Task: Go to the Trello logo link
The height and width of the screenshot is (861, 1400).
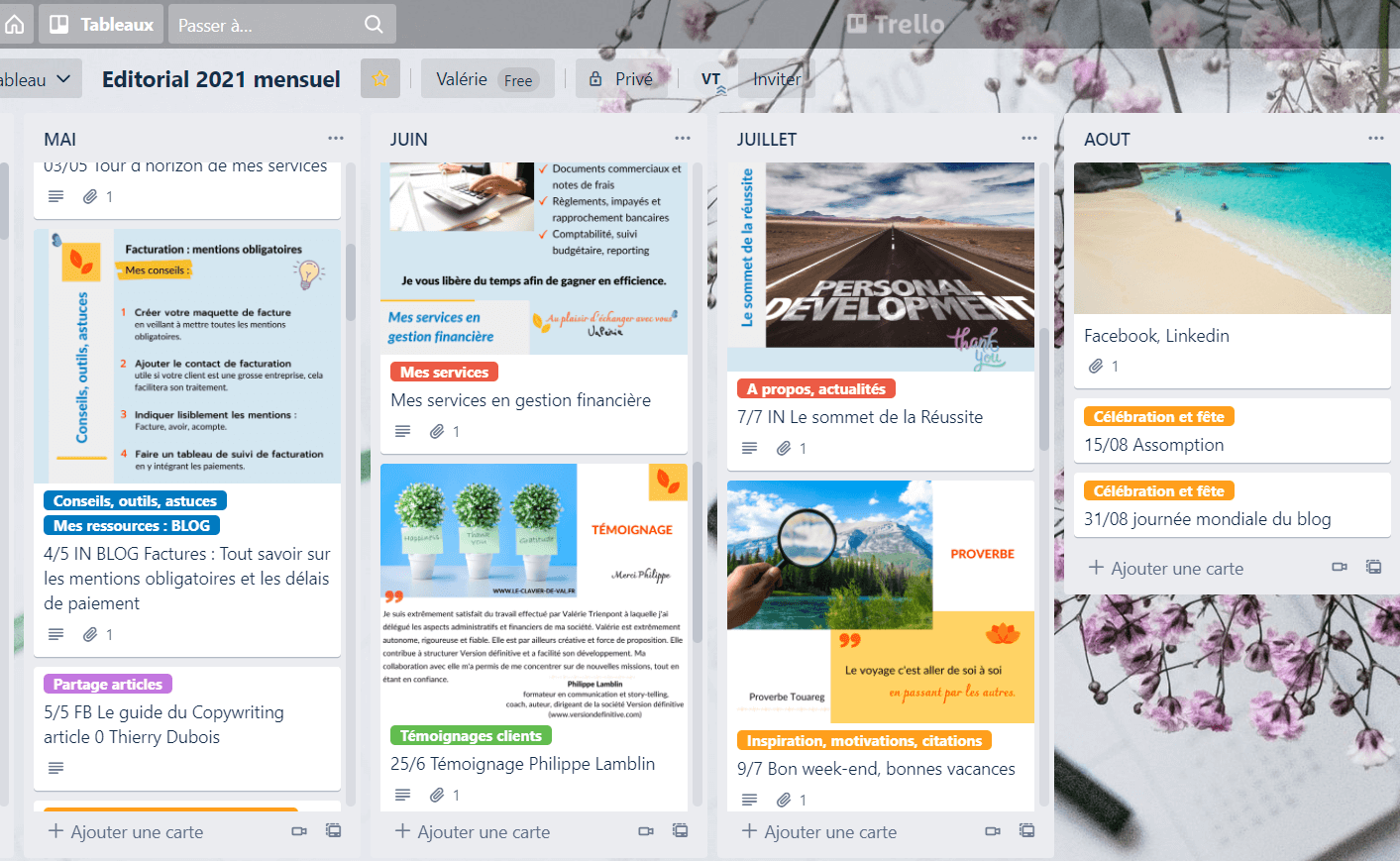Action: click(x=896, y=24)
